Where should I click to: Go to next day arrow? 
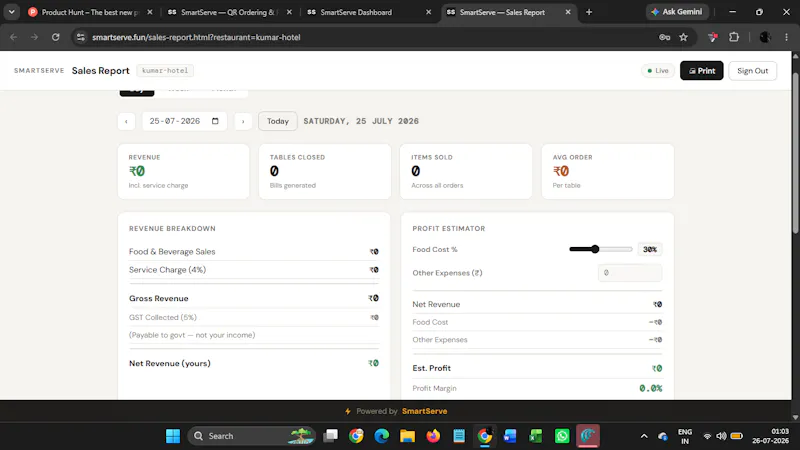coord(243,121)
